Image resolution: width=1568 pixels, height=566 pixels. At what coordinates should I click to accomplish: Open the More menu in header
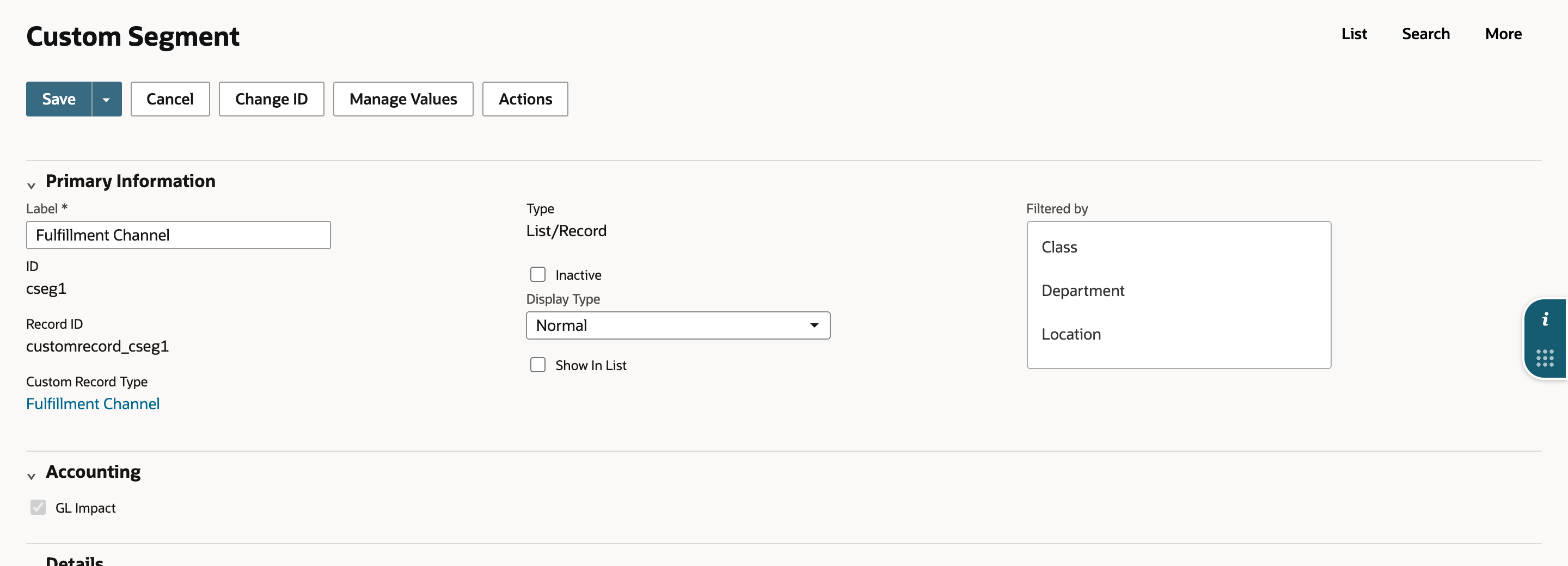1503,34
